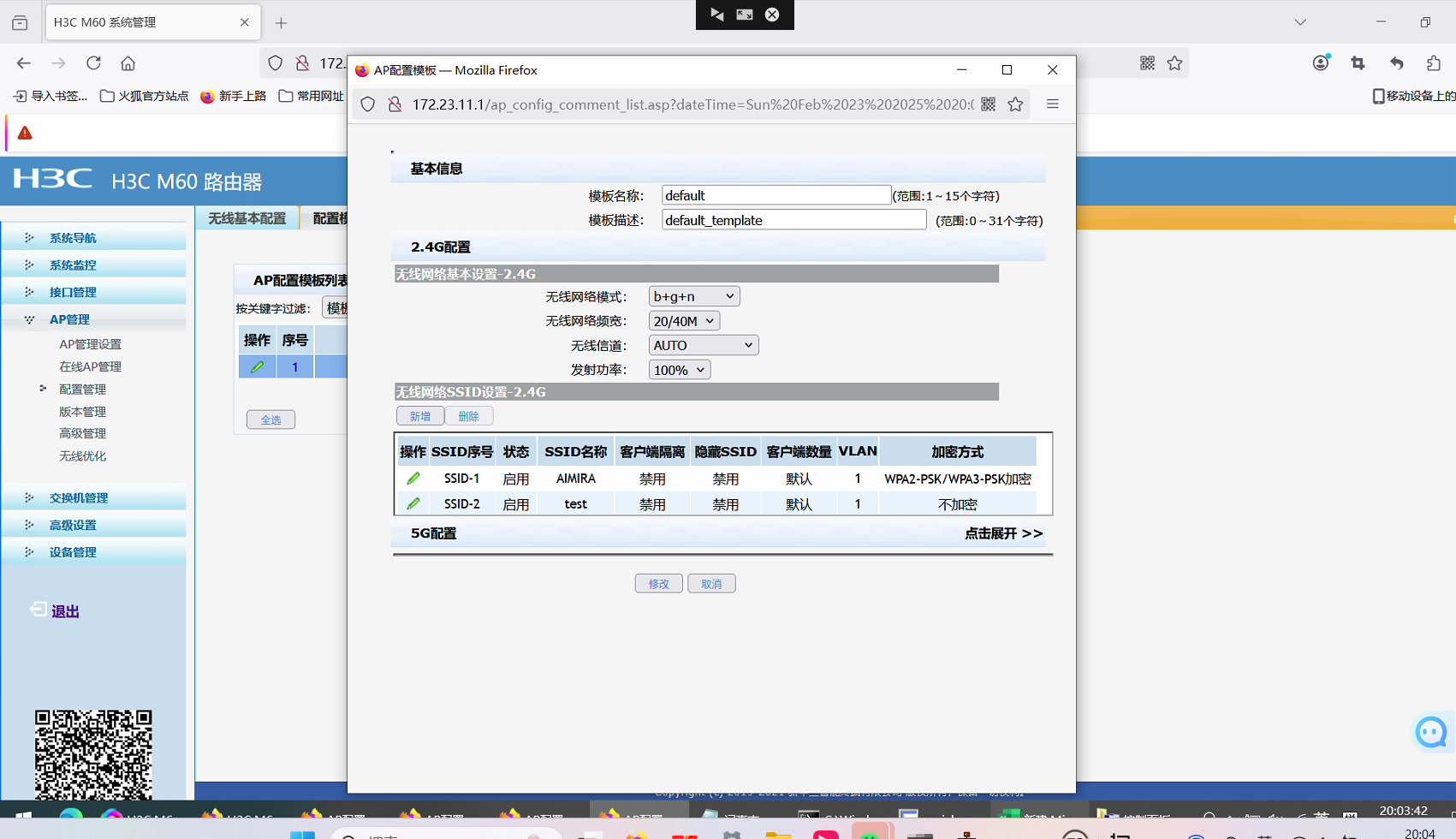Viewport: 1456px width, 839px height.
Task: Open the chat assistant bubble icon
Action: [1430, 733]
